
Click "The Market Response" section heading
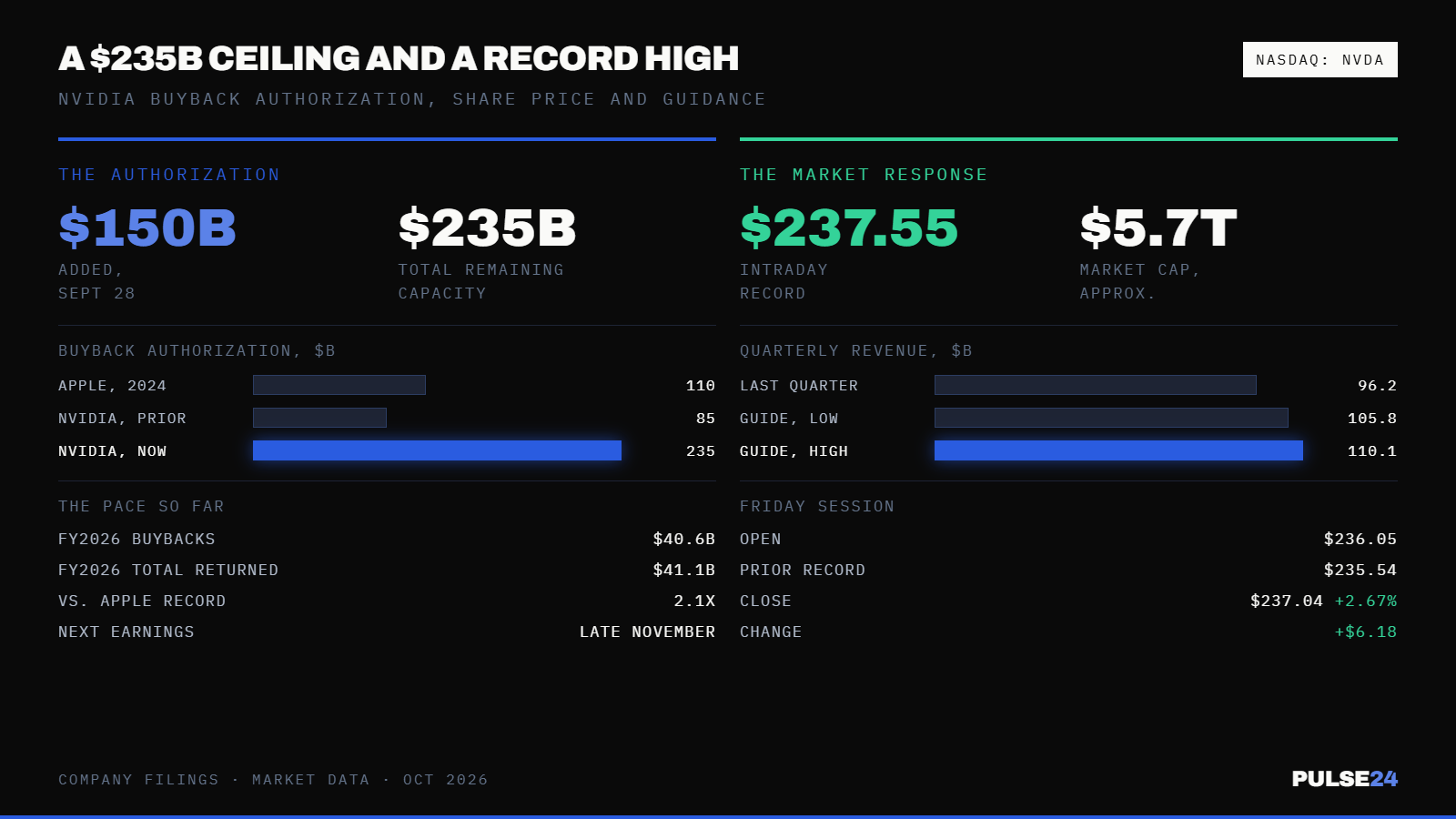coord(864,175)
